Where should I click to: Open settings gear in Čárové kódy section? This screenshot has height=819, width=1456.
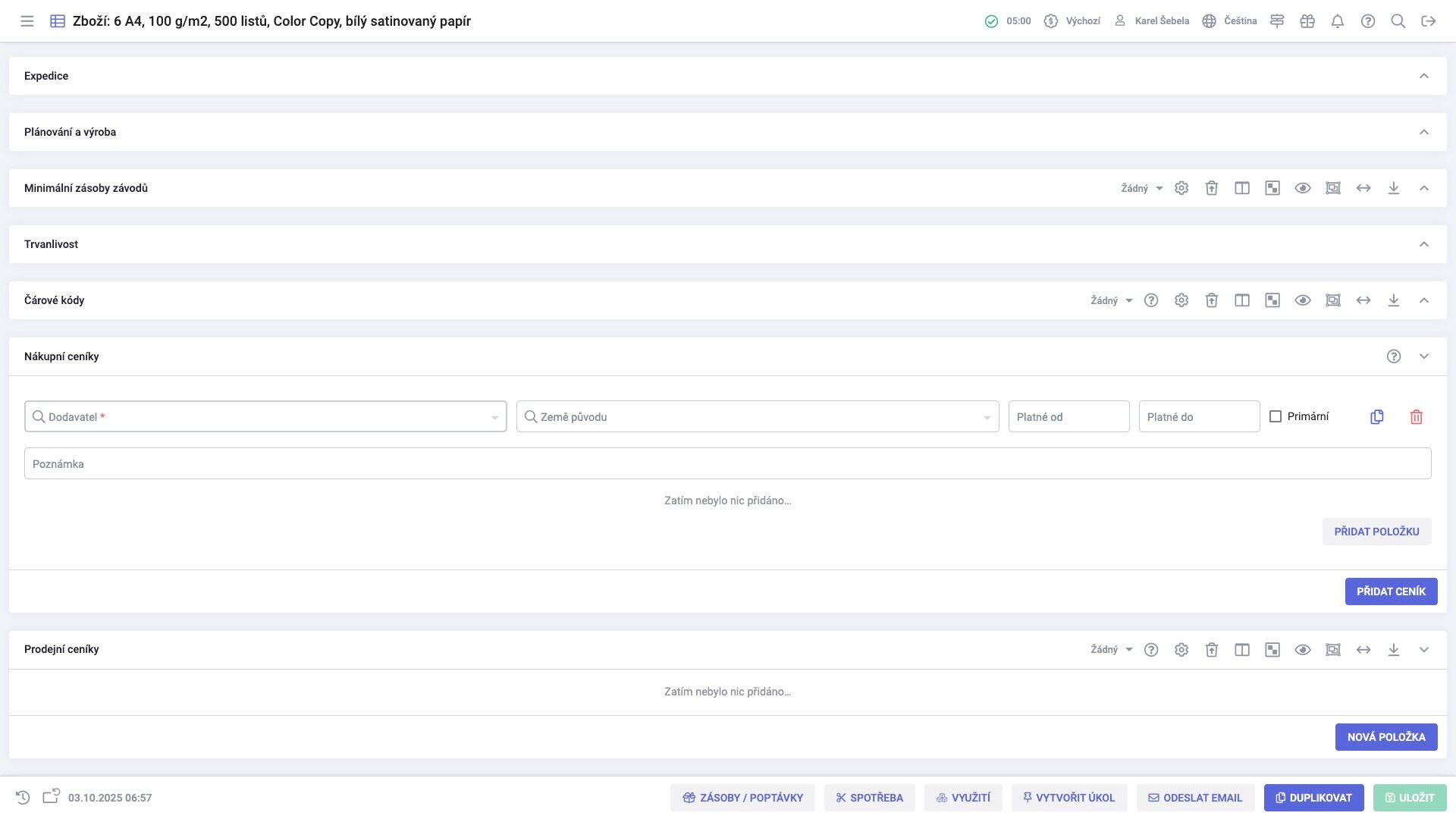1181,300
